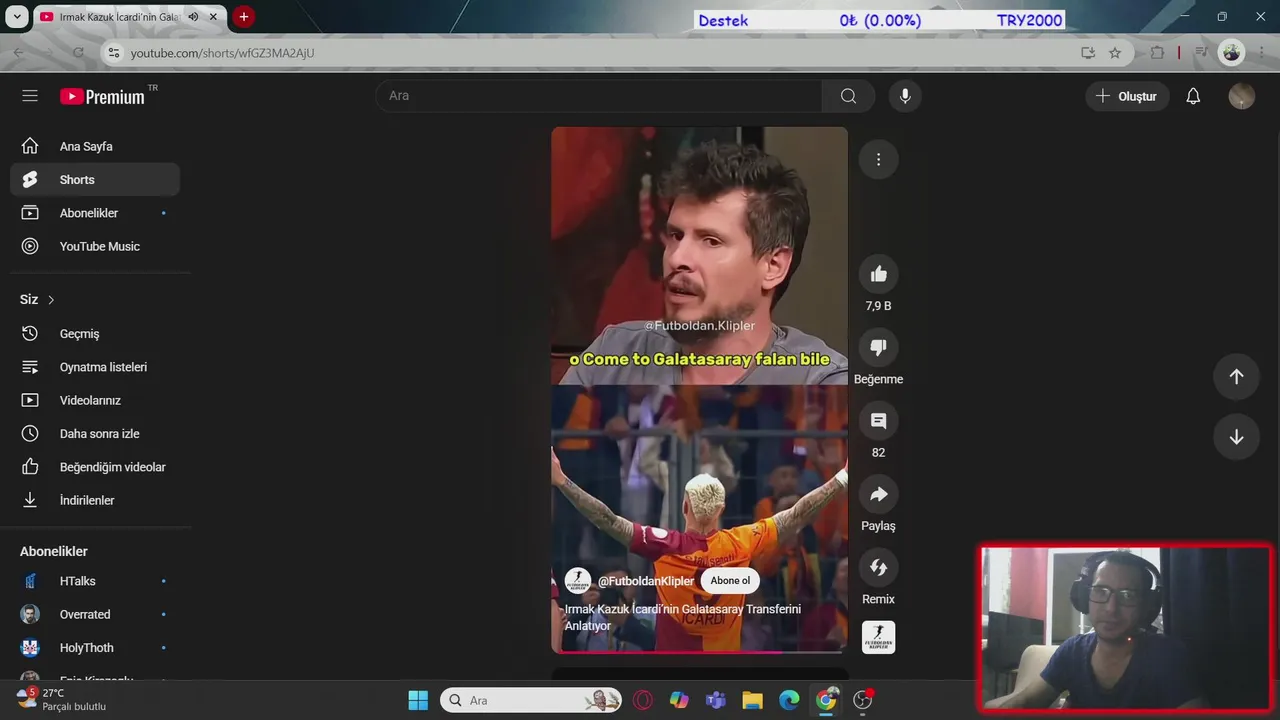
Task: Bookmark this page with star icon
Action: (x=1115, y=53)
